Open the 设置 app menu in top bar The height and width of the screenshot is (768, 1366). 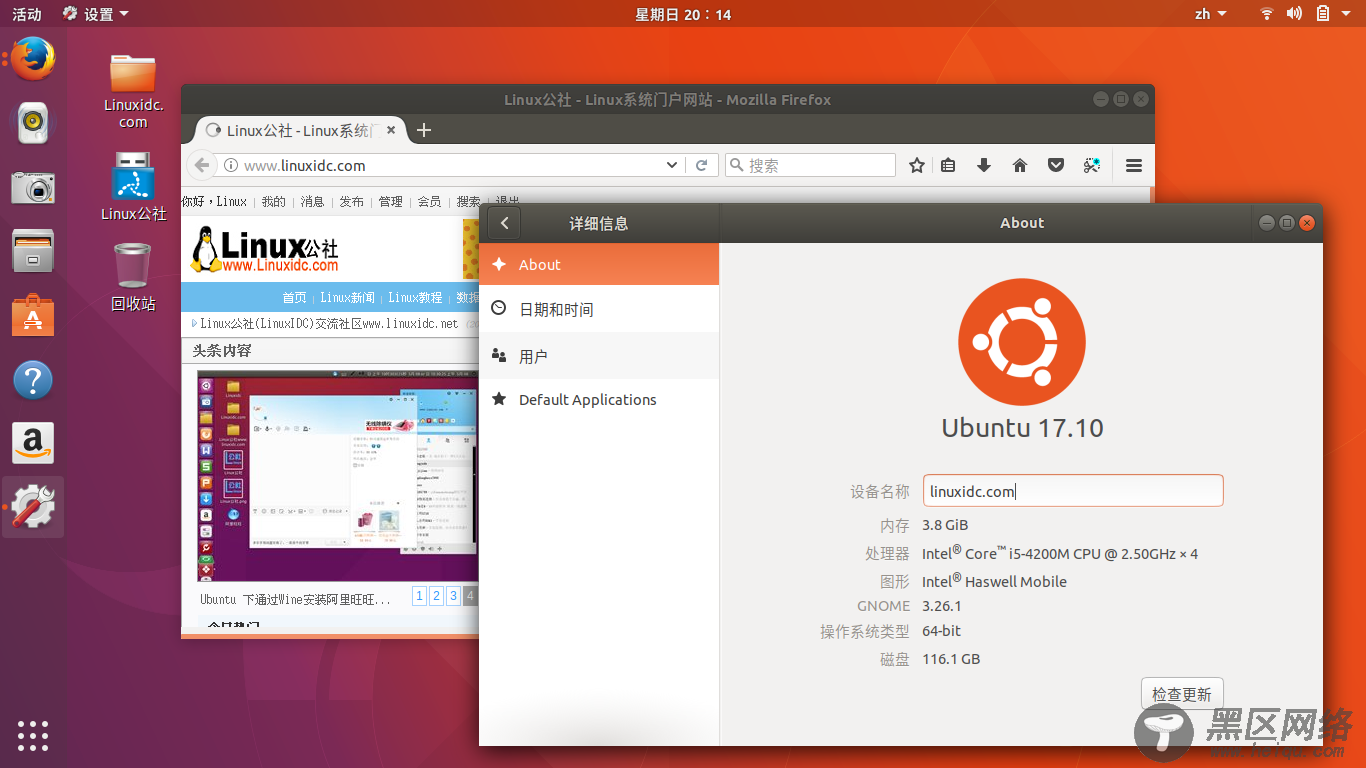click(96, 14)
